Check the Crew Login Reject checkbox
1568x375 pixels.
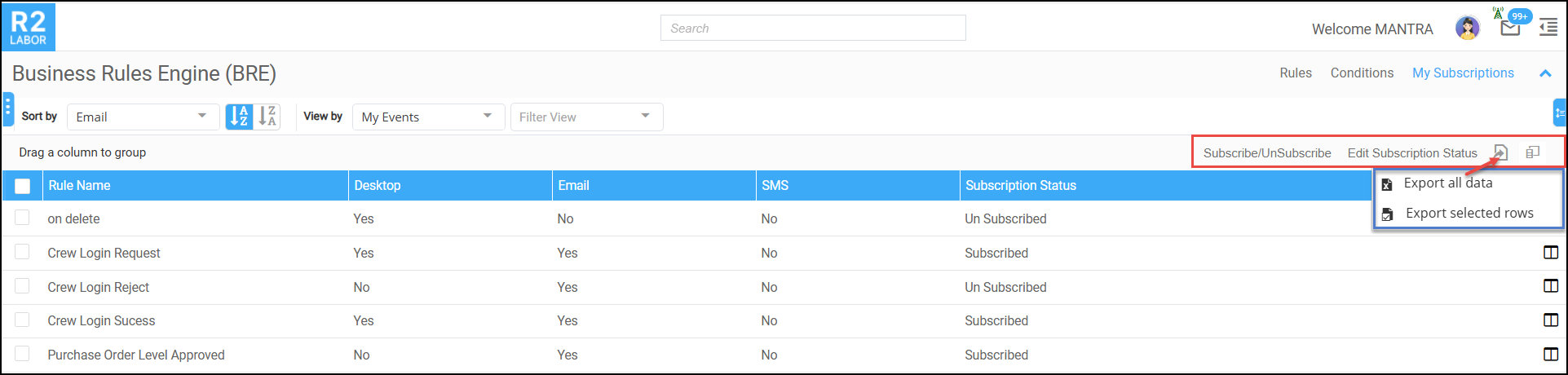coord(22,286)
